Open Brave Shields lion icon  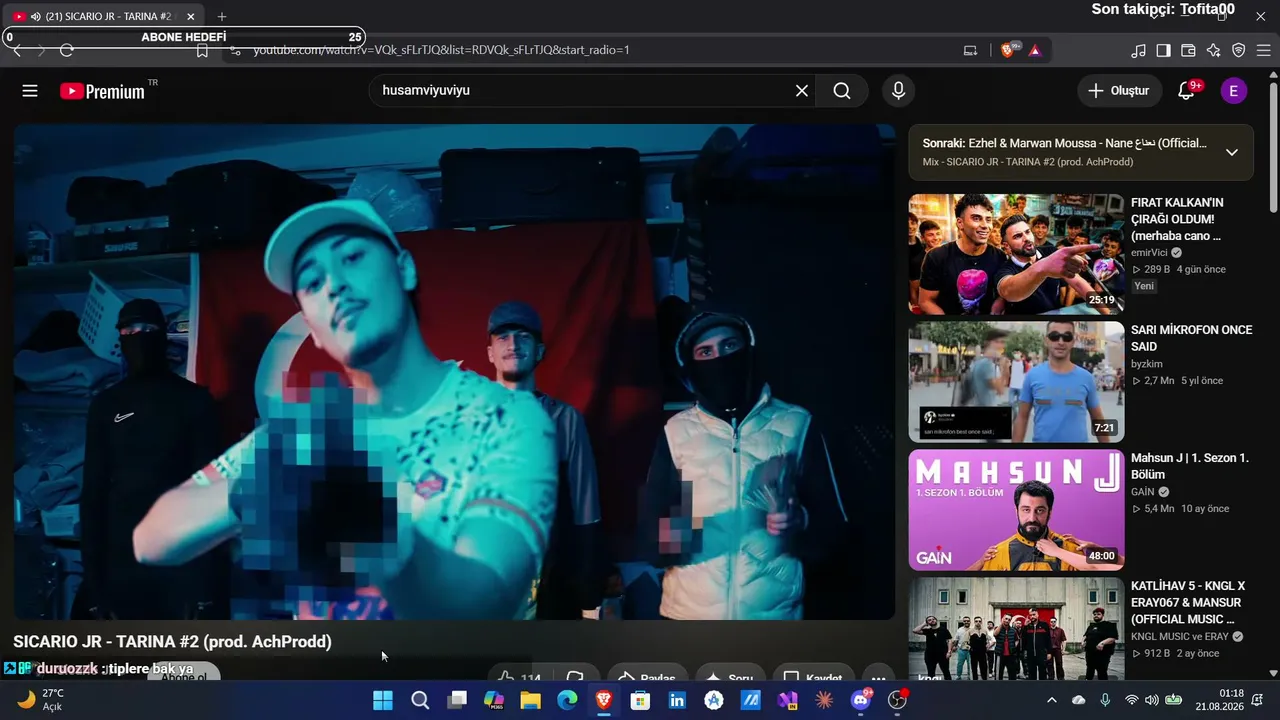click(1008, 50)
